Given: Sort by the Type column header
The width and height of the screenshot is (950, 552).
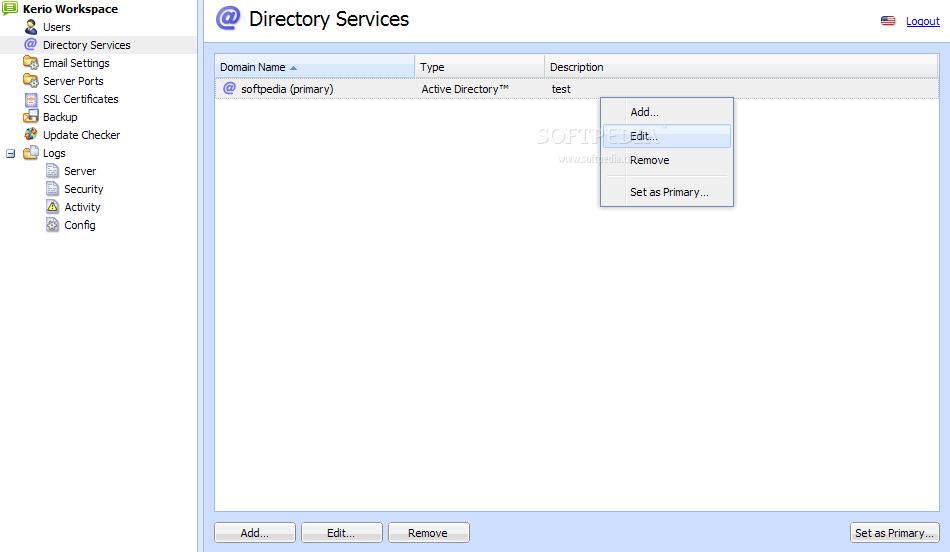Looking at the screenshot, I should click(x=479, y=67).
